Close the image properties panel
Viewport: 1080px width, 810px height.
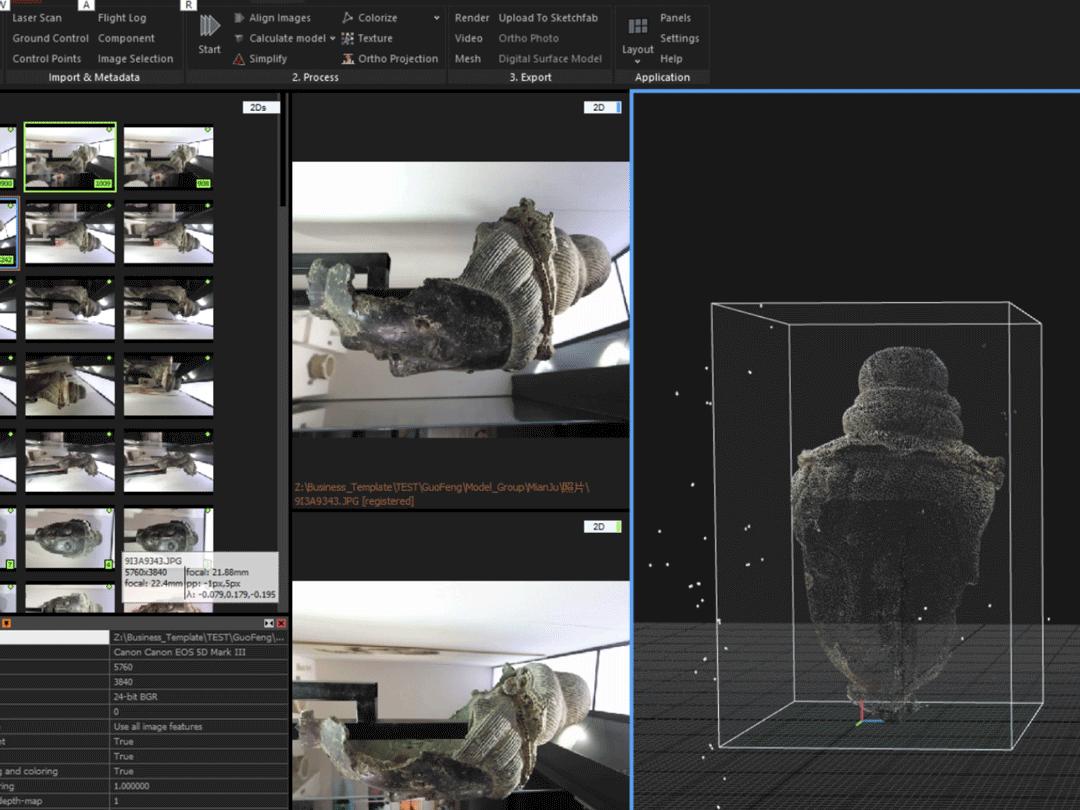coord(281,623)
